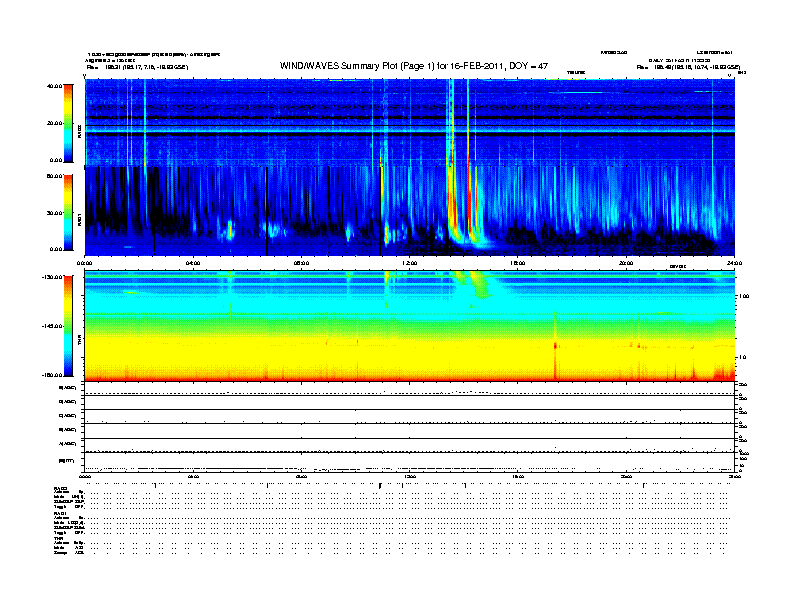This screenshot has height=612, width=792.
Task: Click the top-right position info text line
Action: pos(688,67)
